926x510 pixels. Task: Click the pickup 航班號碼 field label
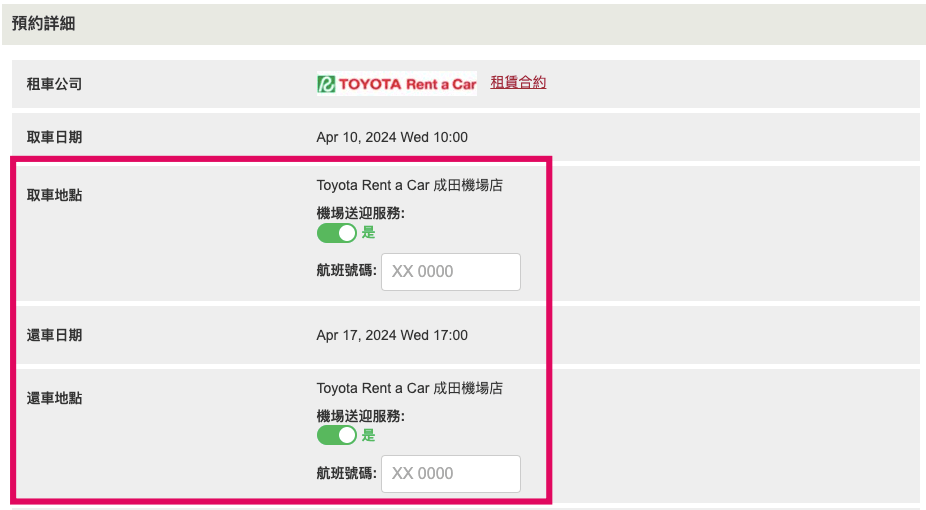pyautogui.click(x=347, y=270)
